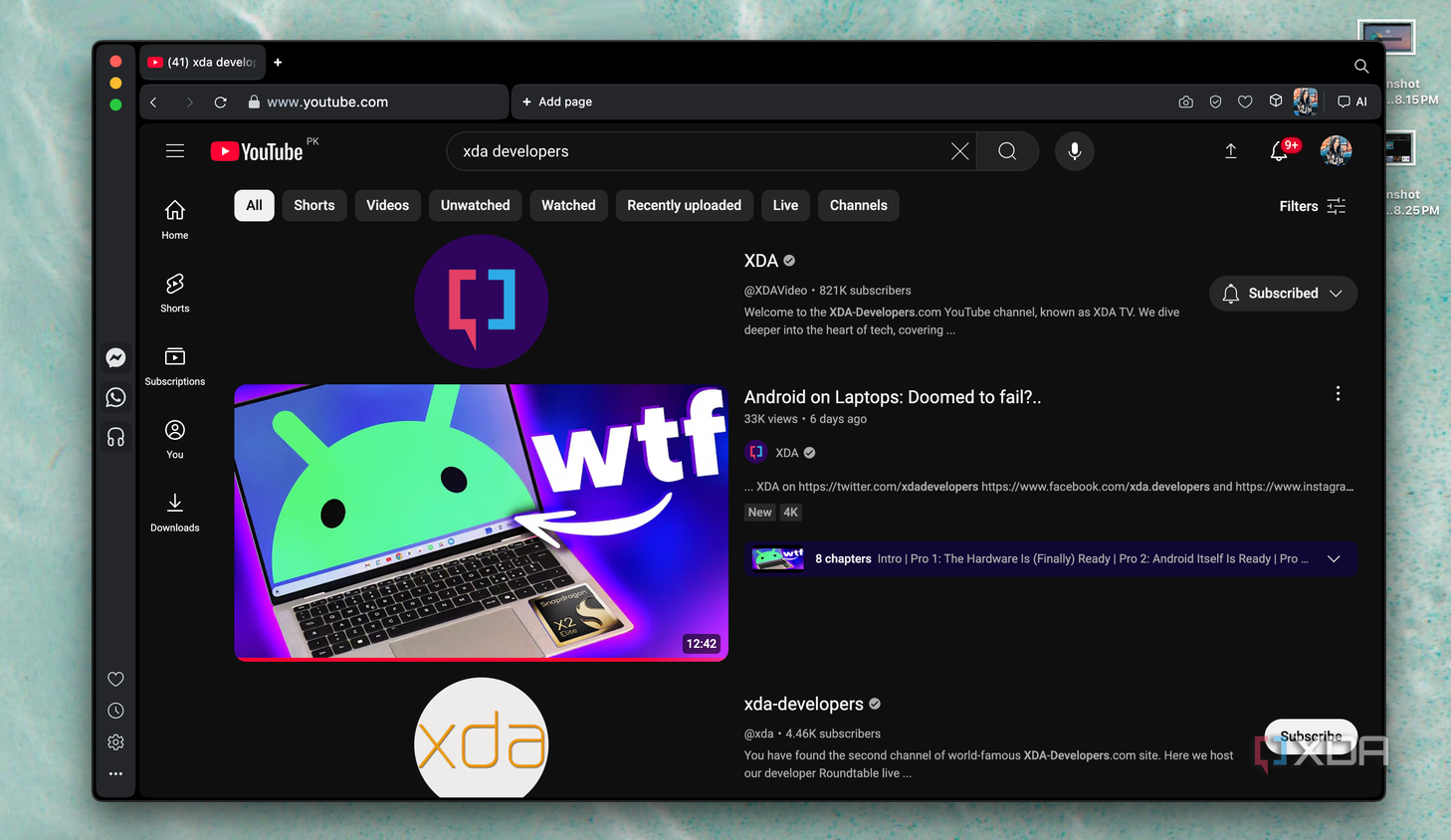Open the cube extensions icon in toolbar
Viewport: 1451px width, 840px height.
1276,101
